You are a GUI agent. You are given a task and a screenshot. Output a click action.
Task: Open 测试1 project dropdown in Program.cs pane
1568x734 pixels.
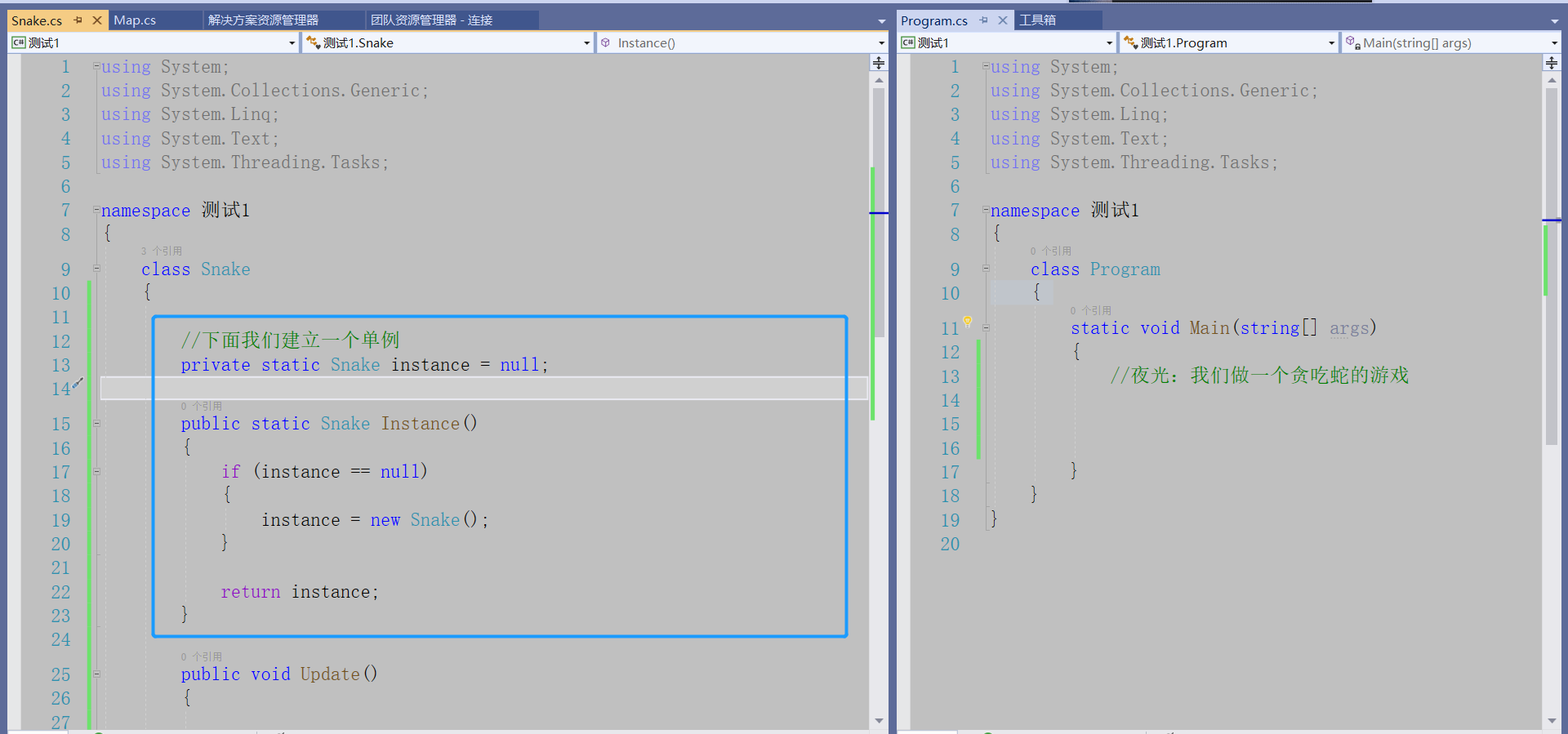1109,42
